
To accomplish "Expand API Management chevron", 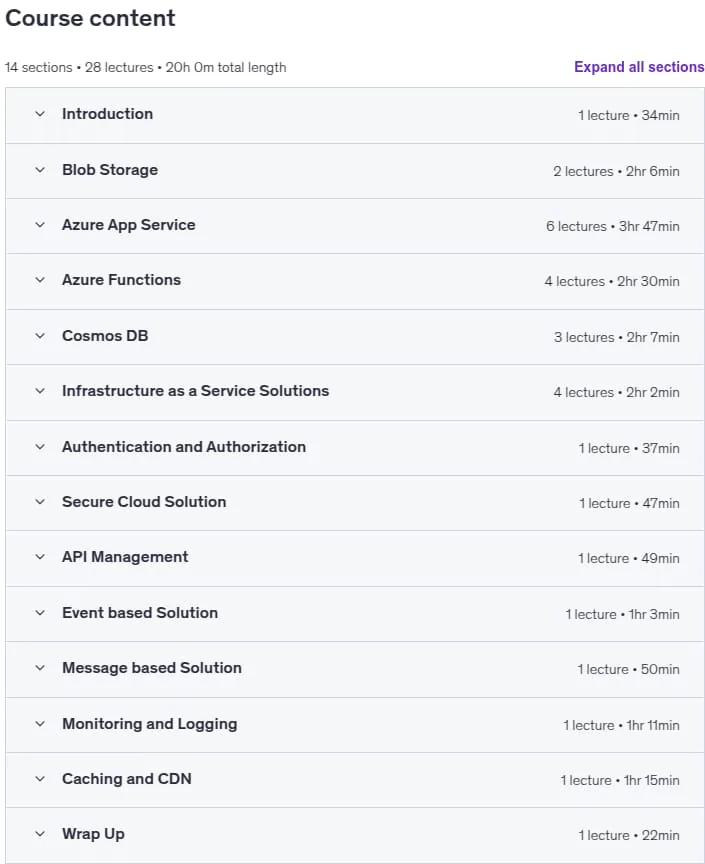I will pos(40,557).
